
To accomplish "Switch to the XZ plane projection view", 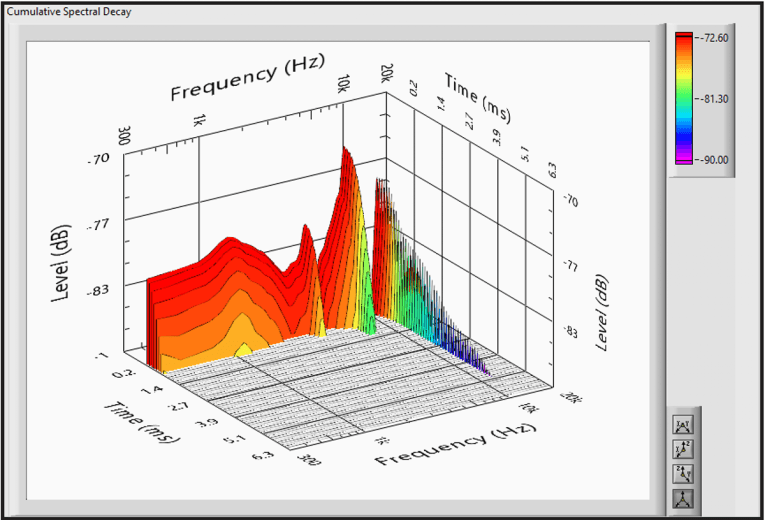I will [x=685, y=449].
